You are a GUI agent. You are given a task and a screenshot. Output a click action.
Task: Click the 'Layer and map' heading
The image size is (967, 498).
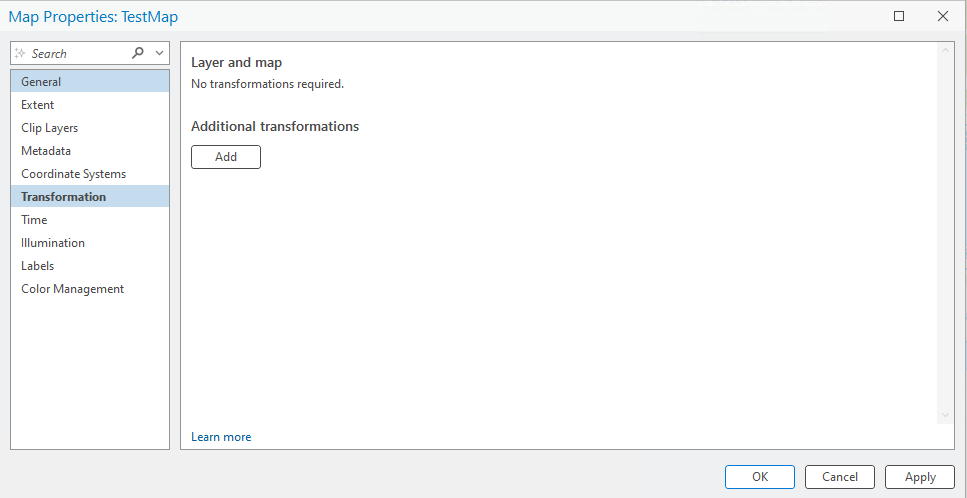coord(236,62)
